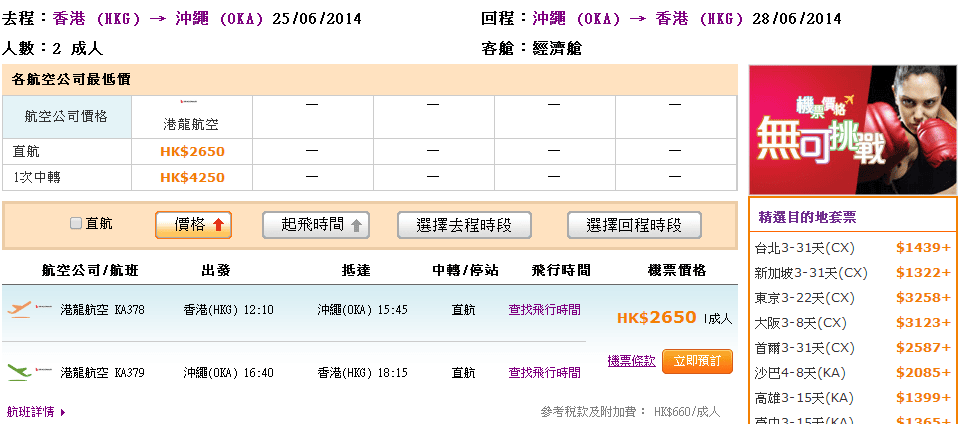
Task: Open the 選擇回程時段 return time selector
Action: click(x=632, y=225)
